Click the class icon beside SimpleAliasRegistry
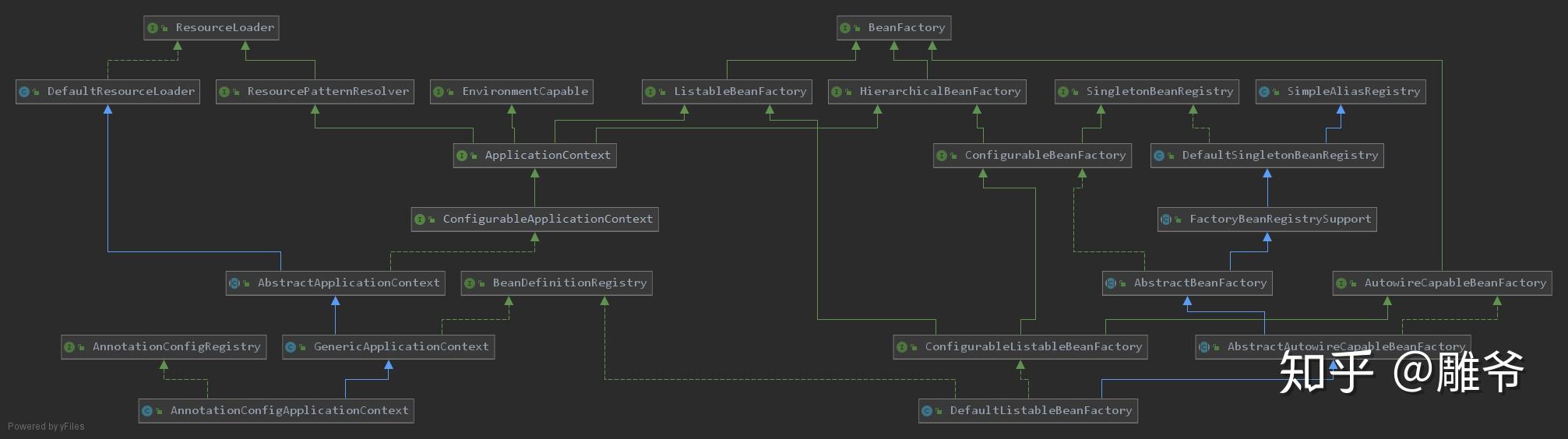 pyautogui.click(x=1264, y=92)
